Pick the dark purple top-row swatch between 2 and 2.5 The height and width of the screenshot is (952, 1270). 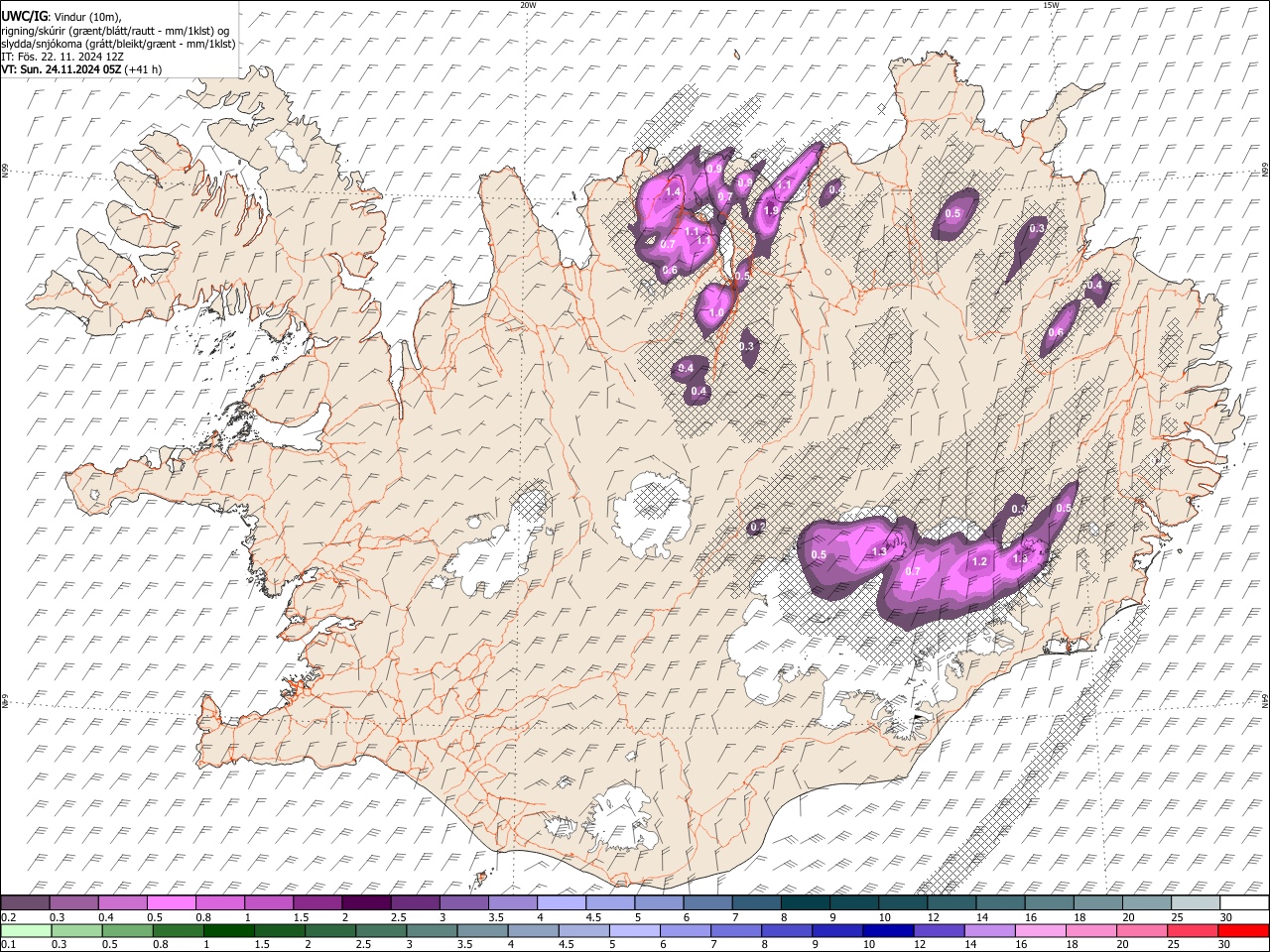366,903
